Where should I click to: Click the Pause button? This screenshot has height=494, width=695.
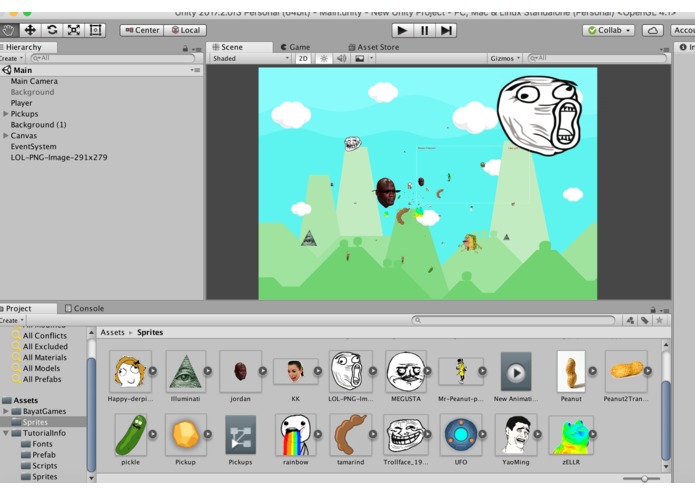(424, 30)
